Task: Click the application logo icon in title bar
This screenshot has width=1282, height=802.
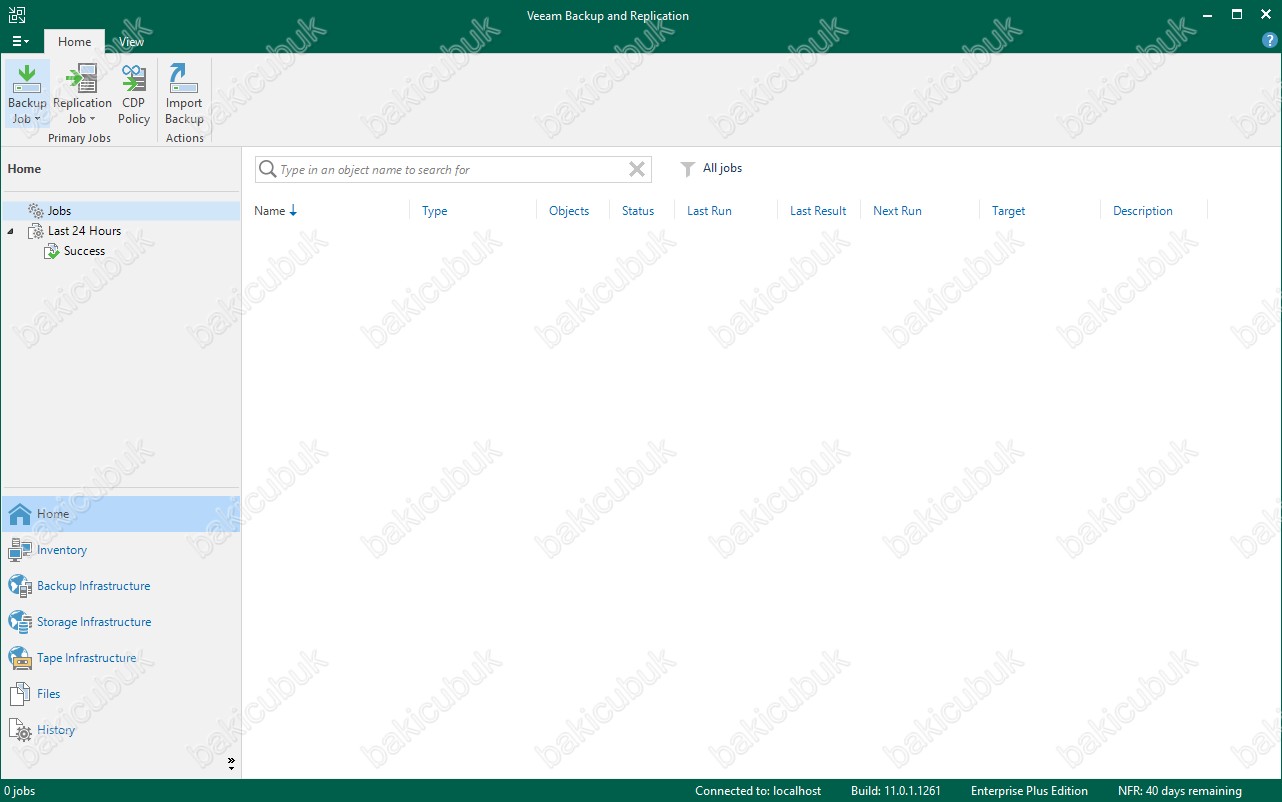Action: point(17,15)
